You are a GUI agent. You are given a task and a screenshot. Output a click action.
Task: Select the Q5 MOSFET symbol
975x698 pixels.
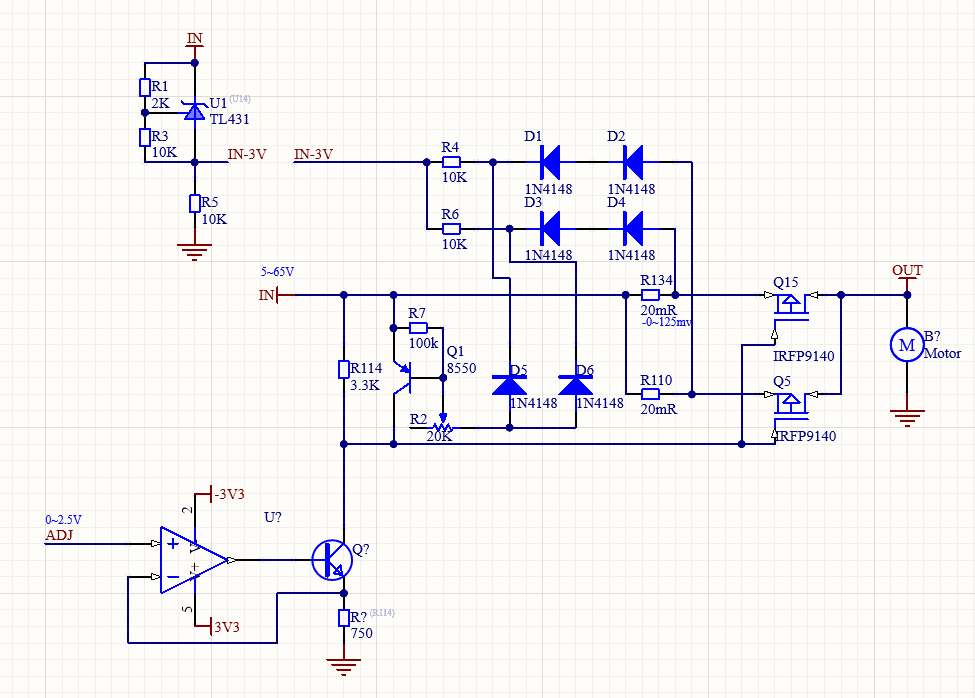point(790,406)
